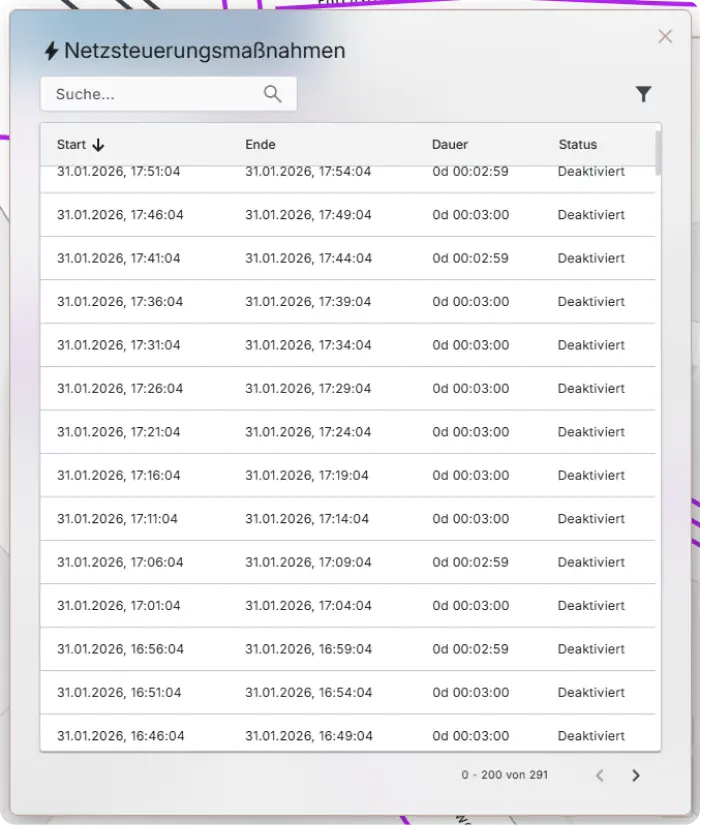Go to next page of results

click(x=636, y=775)
